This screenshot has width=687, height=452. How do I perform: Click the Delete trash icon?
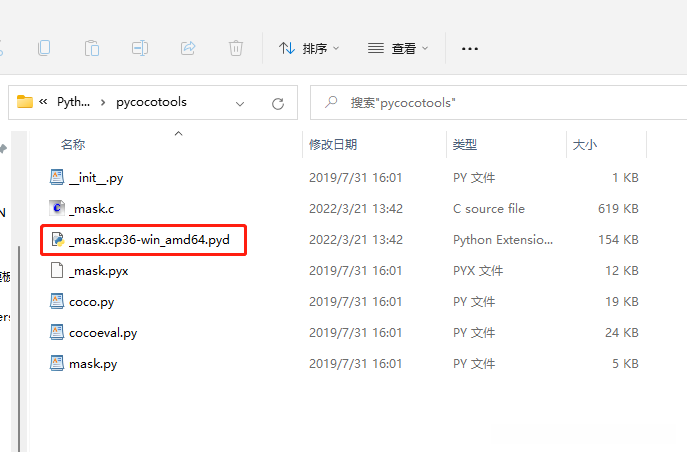(236, 48)
